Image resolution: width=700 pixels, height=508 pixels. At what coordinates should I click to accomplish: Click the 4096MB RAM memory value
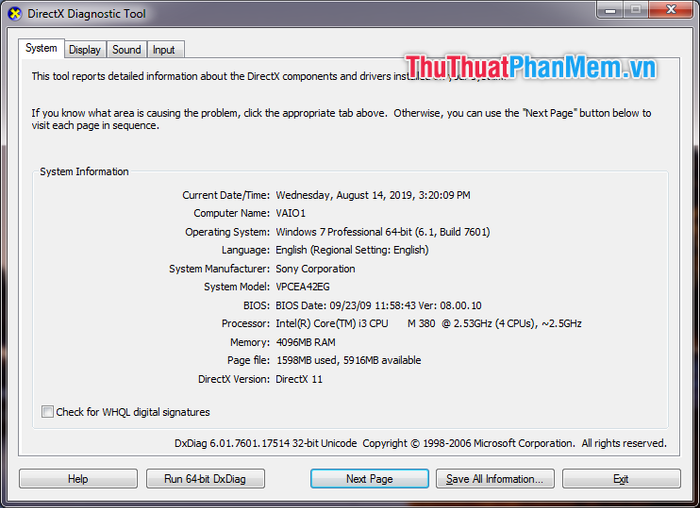306,342
